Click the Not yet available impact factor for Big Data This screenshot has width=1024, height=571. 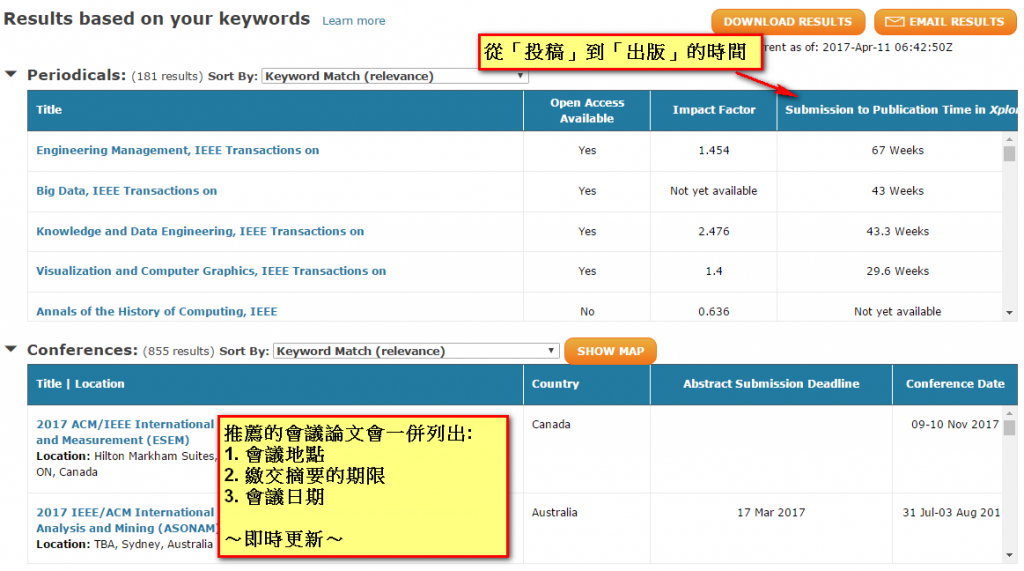point(714,191)
